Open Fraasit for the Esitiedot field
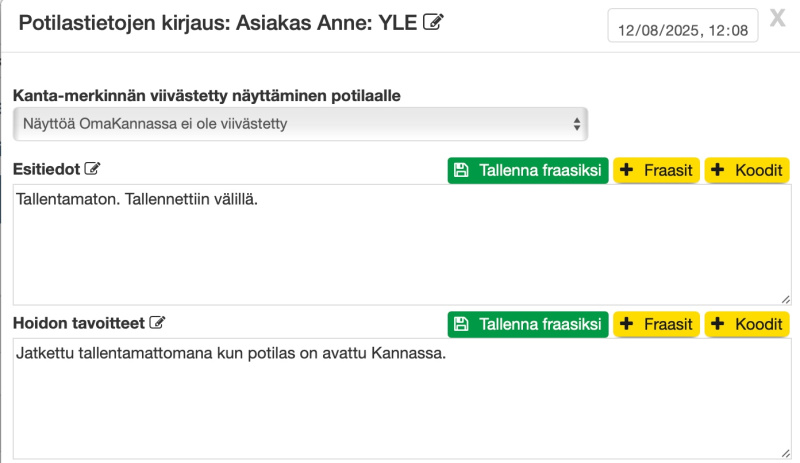Viewport: 800px width, 463px height. 656,170
